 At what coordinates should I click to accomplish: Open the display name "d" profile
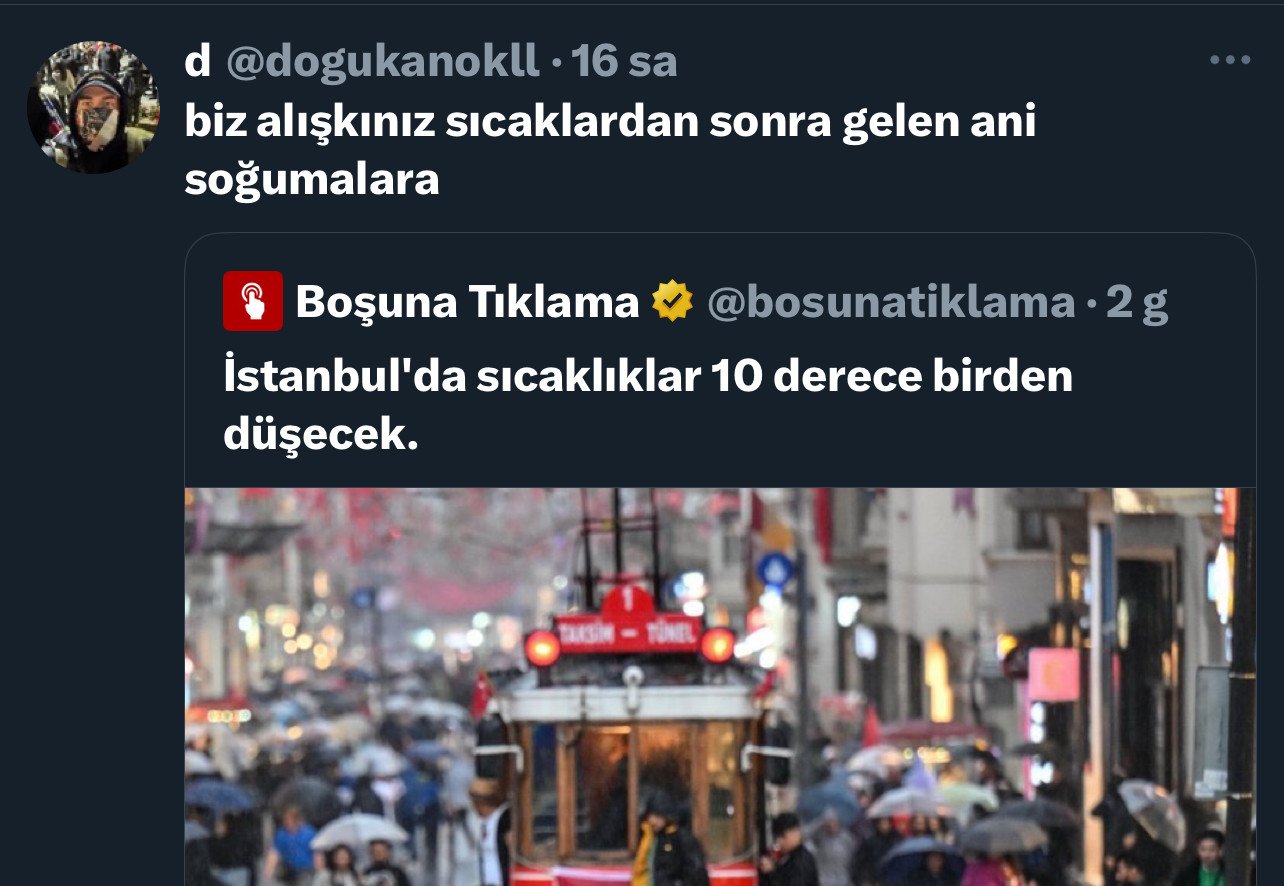tap(197, 62)
